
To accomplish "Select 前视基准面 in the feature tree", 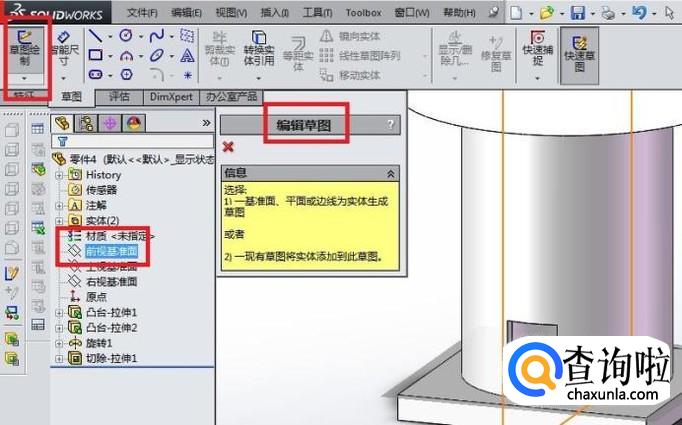I will [112, 251].
